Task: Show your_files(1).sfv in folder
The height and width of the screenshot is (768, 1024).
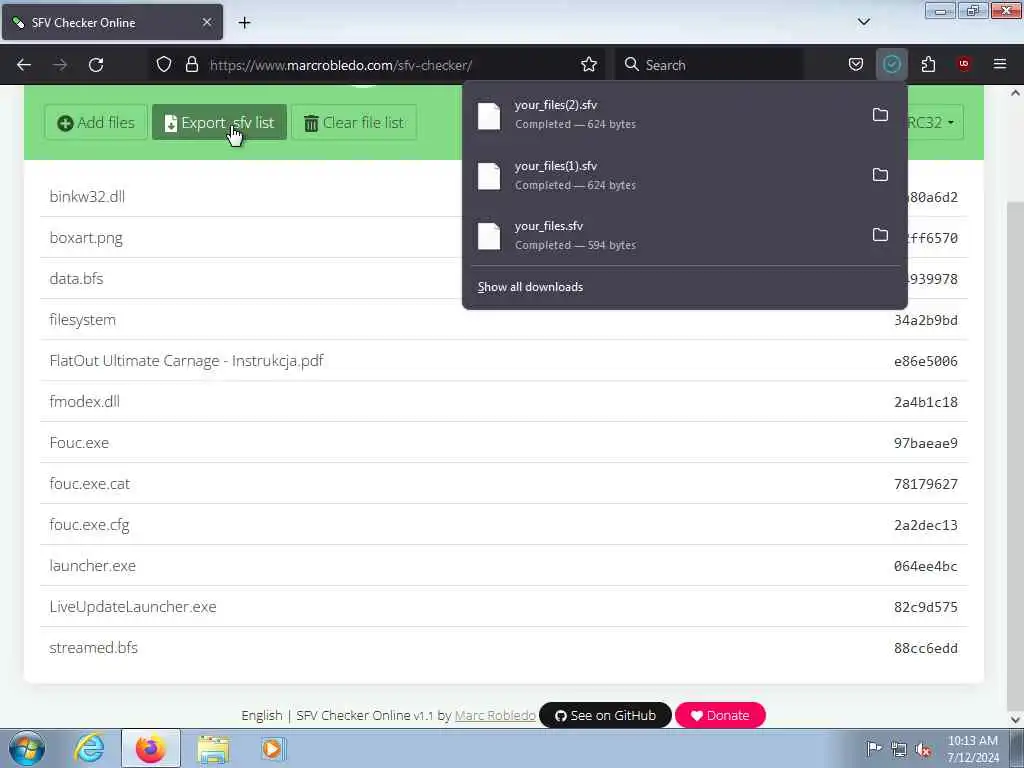Action: (880, 175)
